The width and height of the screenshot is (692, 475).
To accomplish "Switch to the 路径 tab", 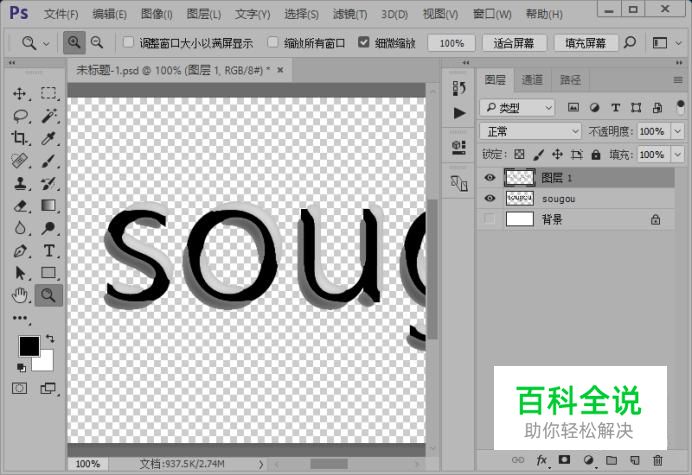I will click(570, 80).
